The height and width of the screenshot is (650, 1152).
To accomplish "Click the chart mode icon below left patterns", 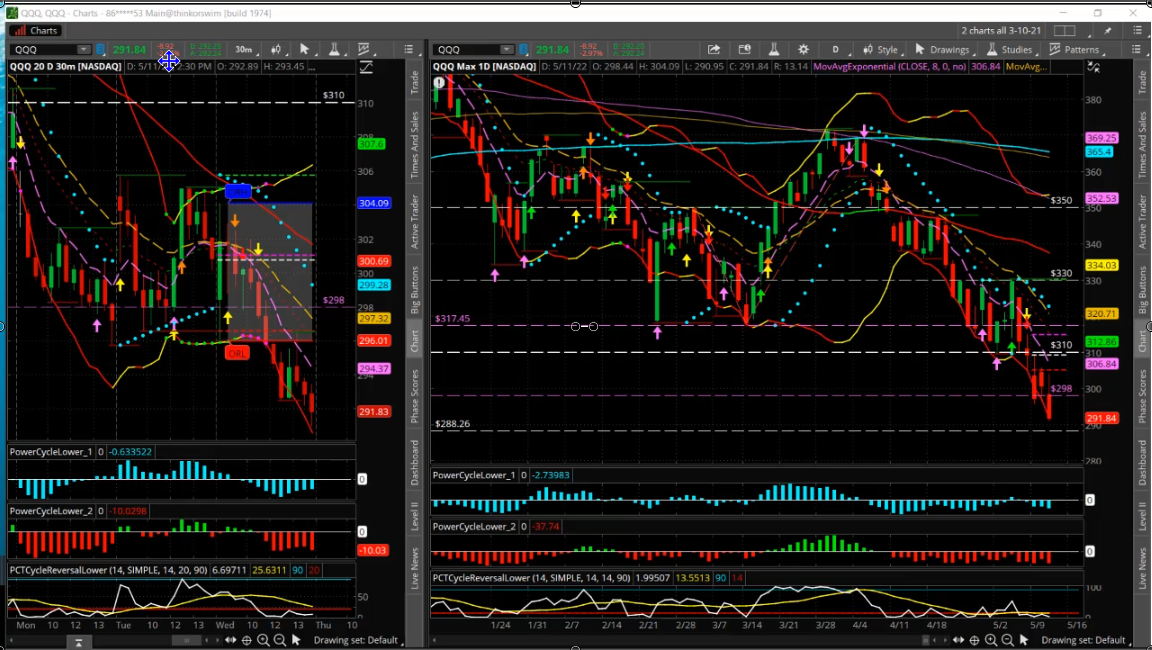I will (x=366, y=68).
